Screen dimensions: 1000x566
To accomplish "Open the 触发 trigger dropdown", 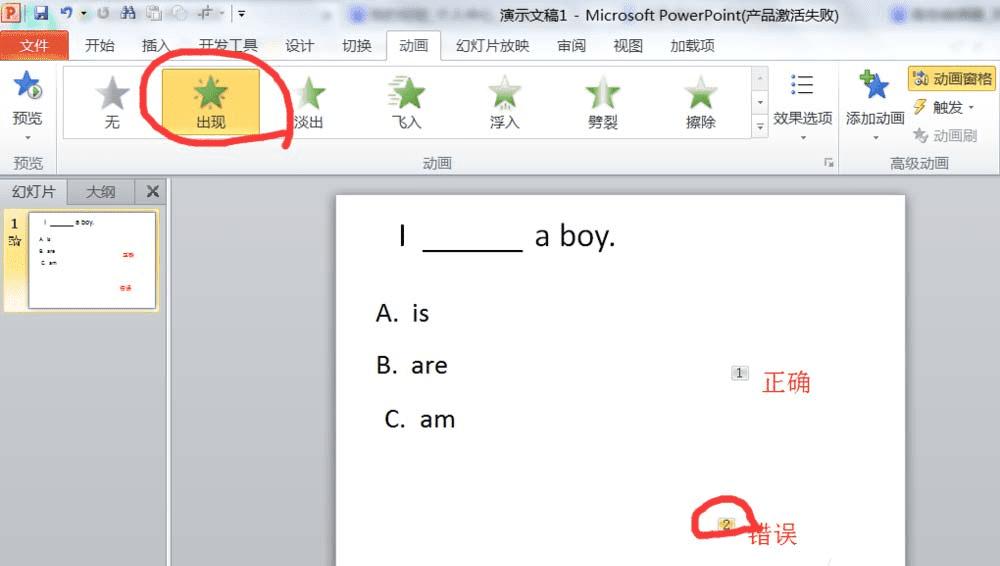I will pos(943,107).
